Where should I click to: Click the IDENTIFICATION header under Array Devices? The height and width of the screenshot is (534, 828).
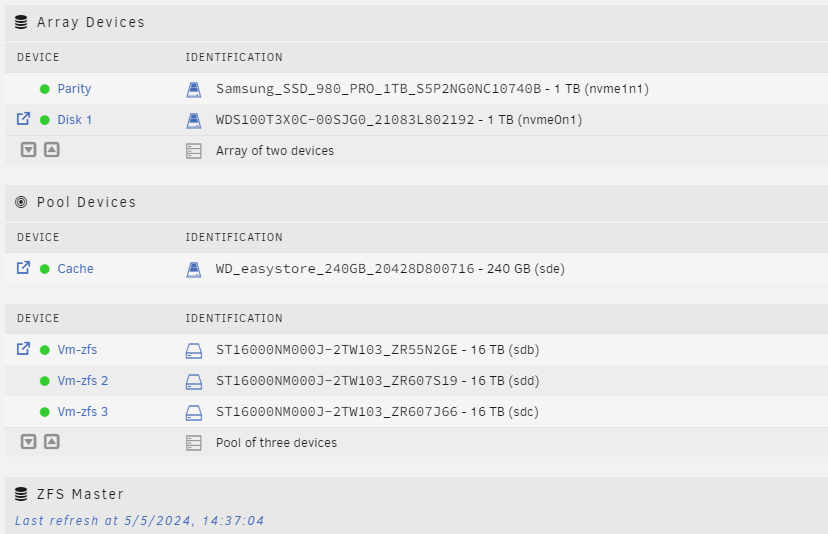234,57
